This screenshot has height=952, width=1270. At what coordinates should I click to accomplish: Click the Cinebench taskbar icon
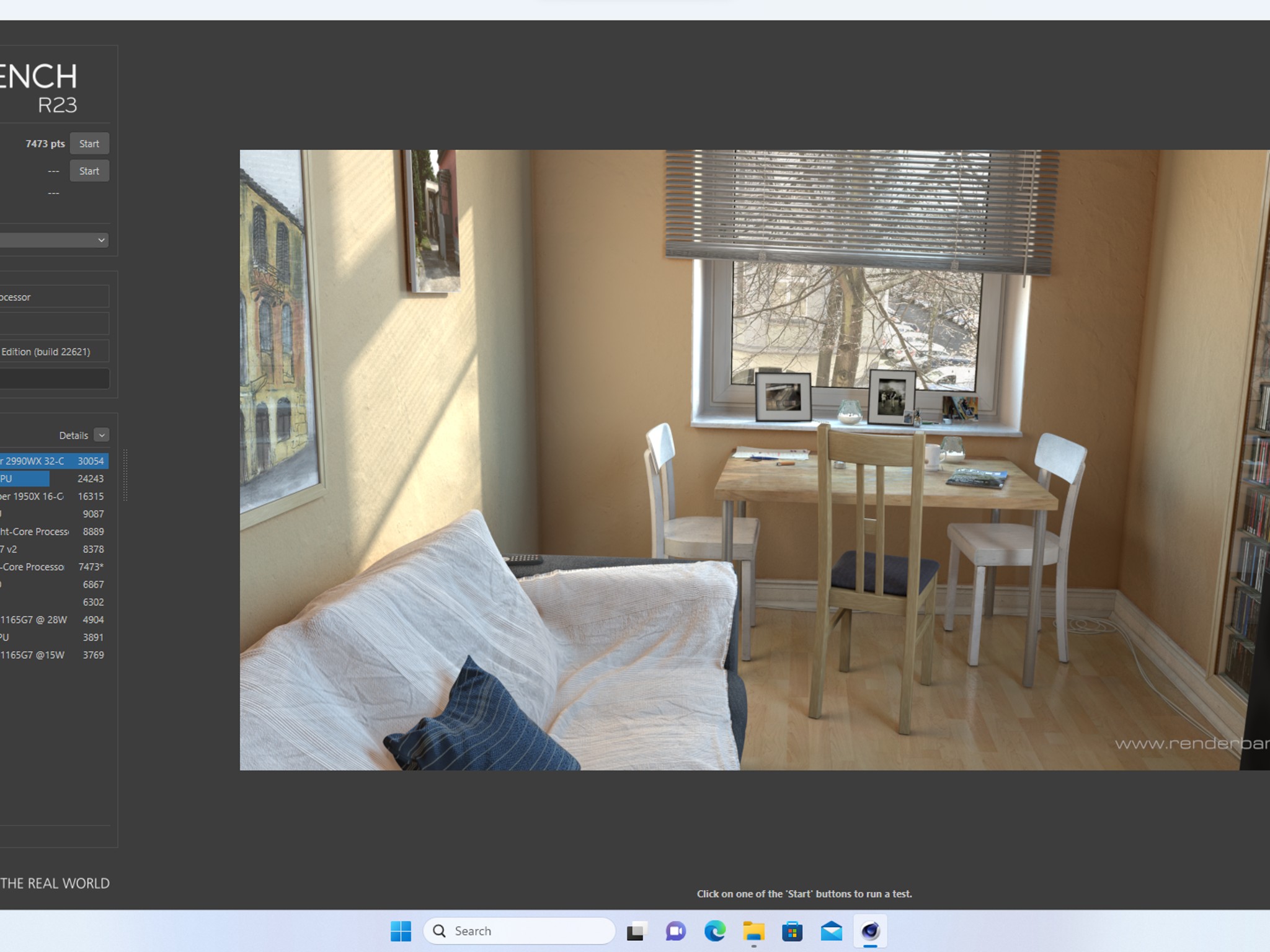871,931
